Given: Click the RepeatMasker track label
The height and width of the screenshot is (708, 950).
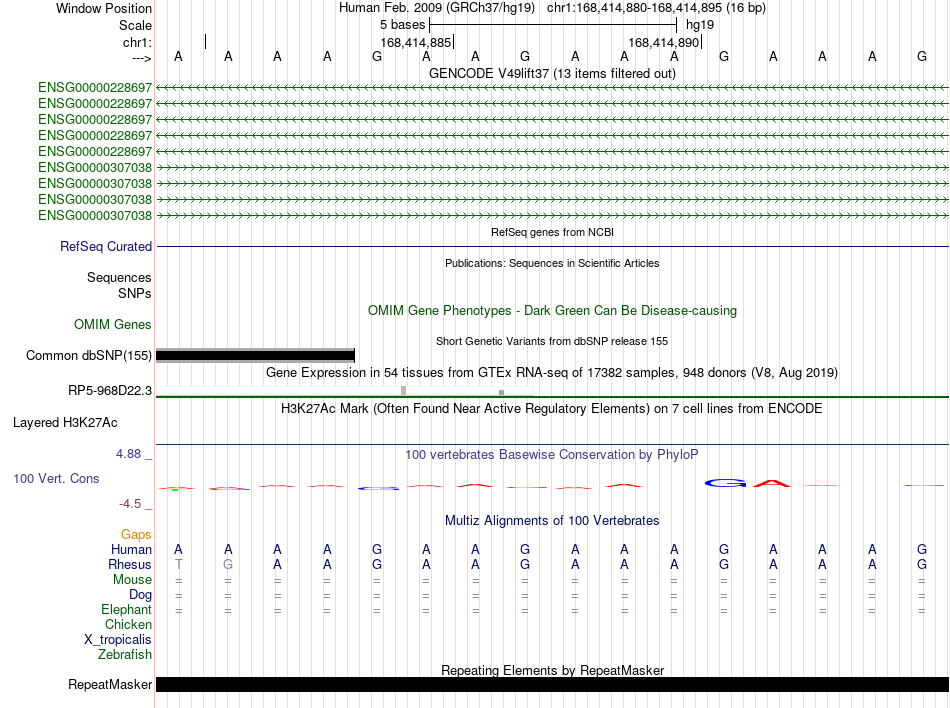Looking at the screenshot, I should click(x=110, y=684).
